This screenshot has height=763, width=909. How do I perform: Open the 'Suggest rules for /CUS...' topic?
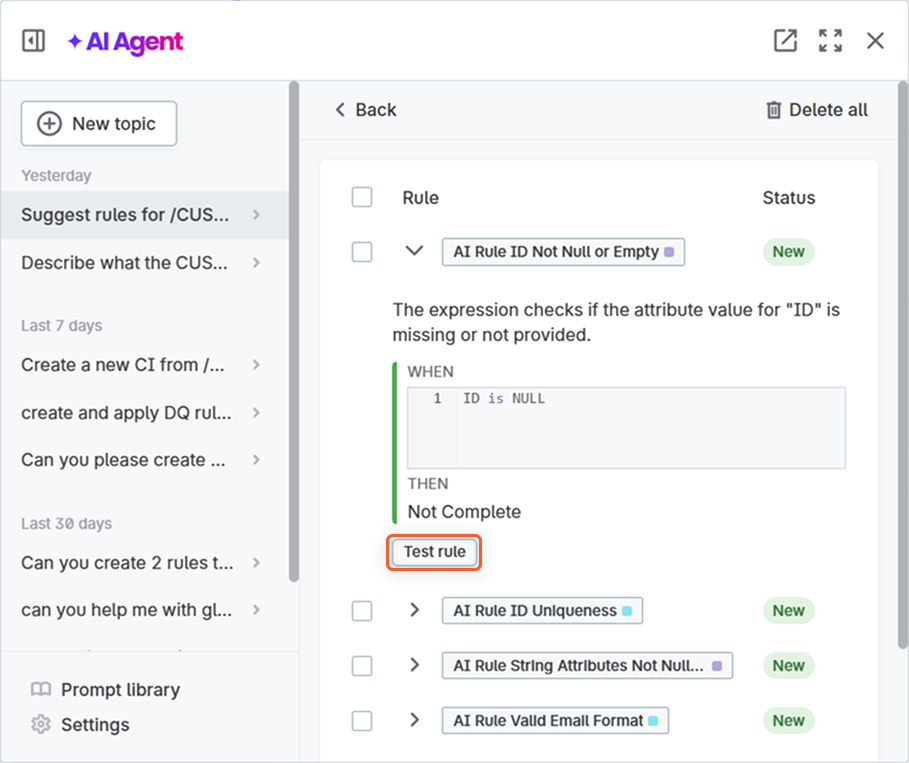coord(125,215)
